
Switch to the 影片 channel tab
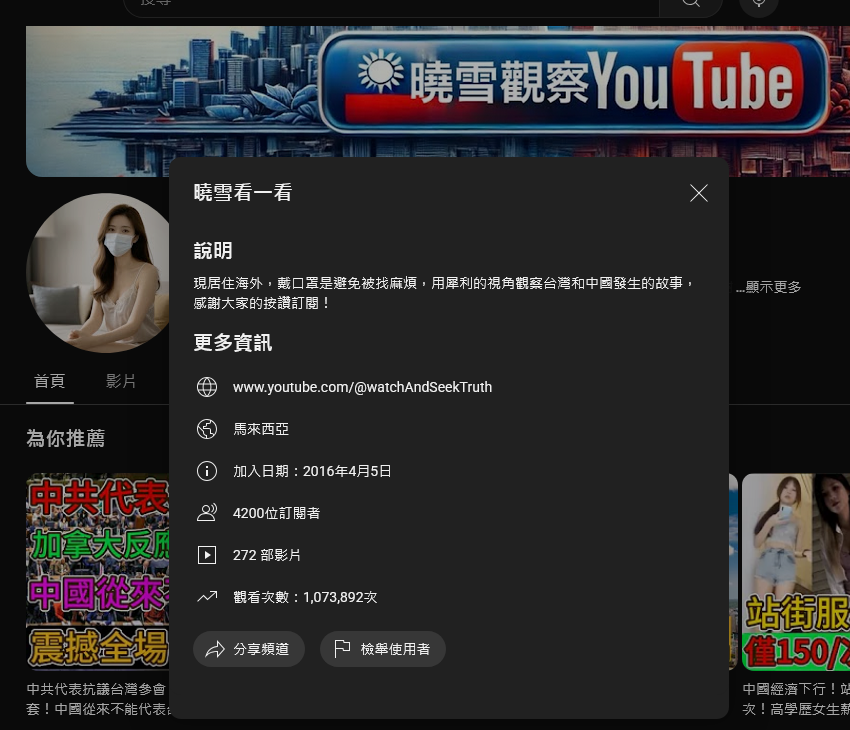point(120,382)
